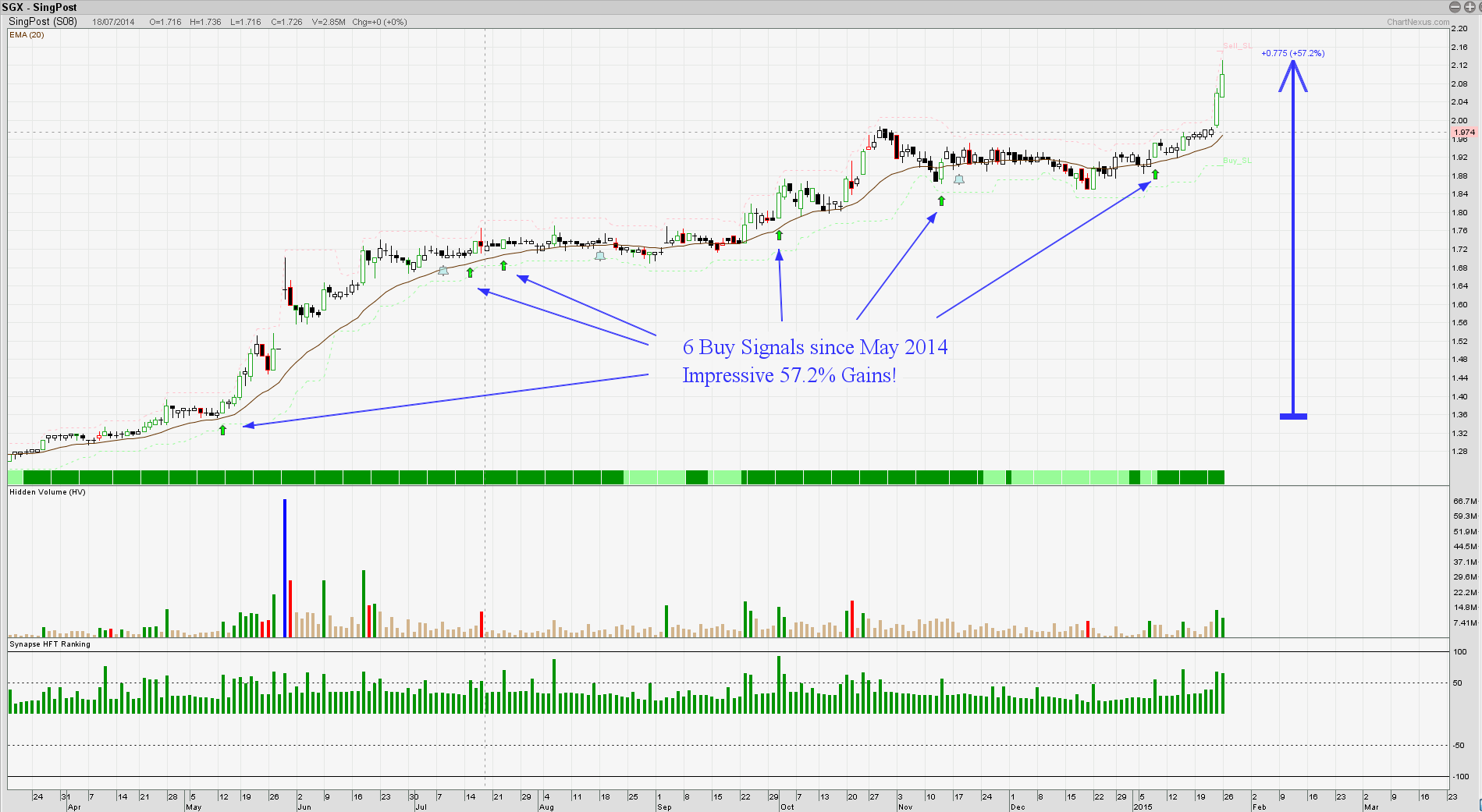Select the Buy_SL line label

click(1237, 161)
